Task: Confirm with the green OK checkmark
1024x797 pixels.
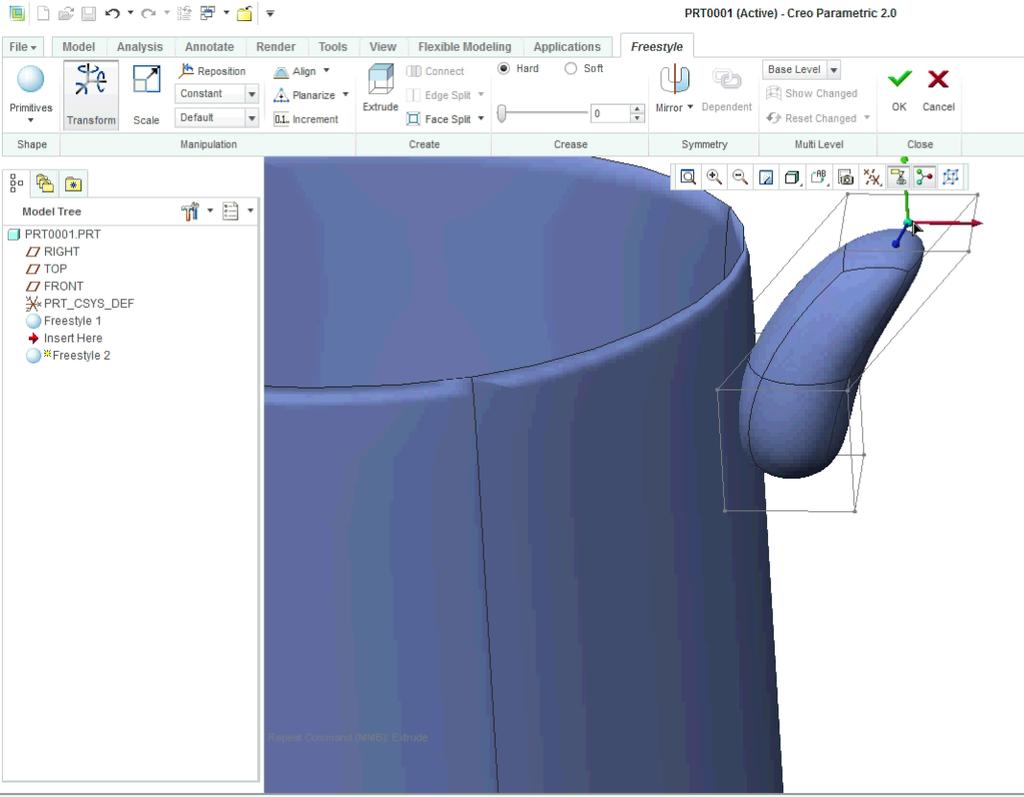Action: tap(899, 89)
